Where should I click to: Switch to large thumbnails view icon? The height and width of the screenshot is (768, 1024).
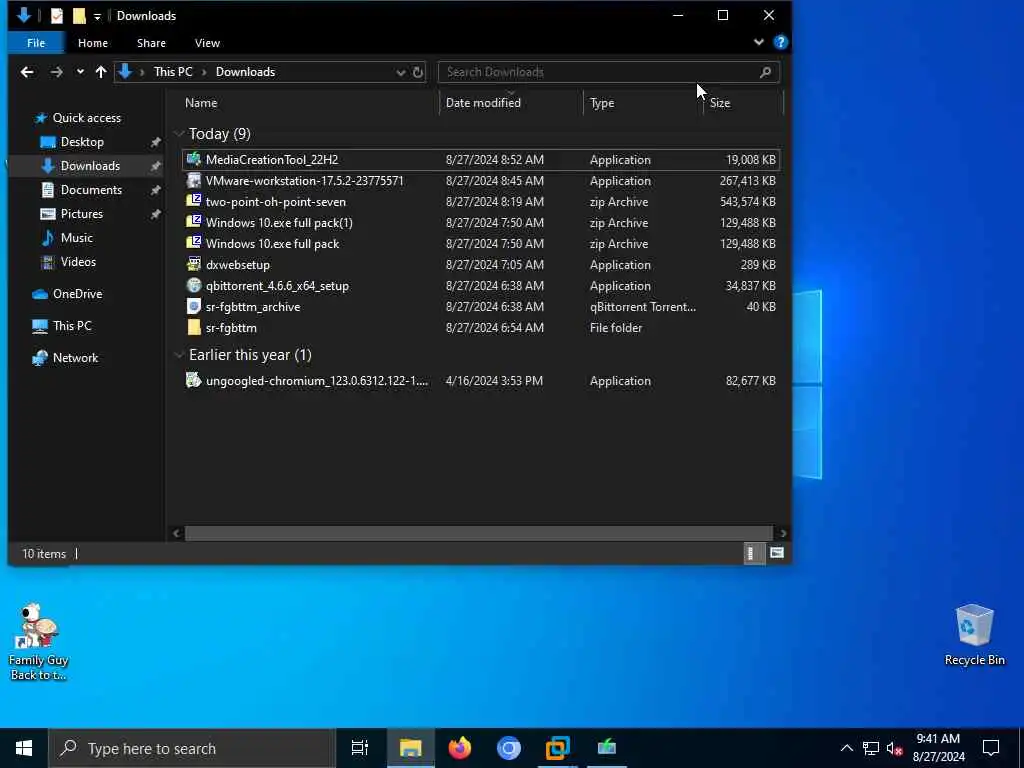click(x=776, y=554)
